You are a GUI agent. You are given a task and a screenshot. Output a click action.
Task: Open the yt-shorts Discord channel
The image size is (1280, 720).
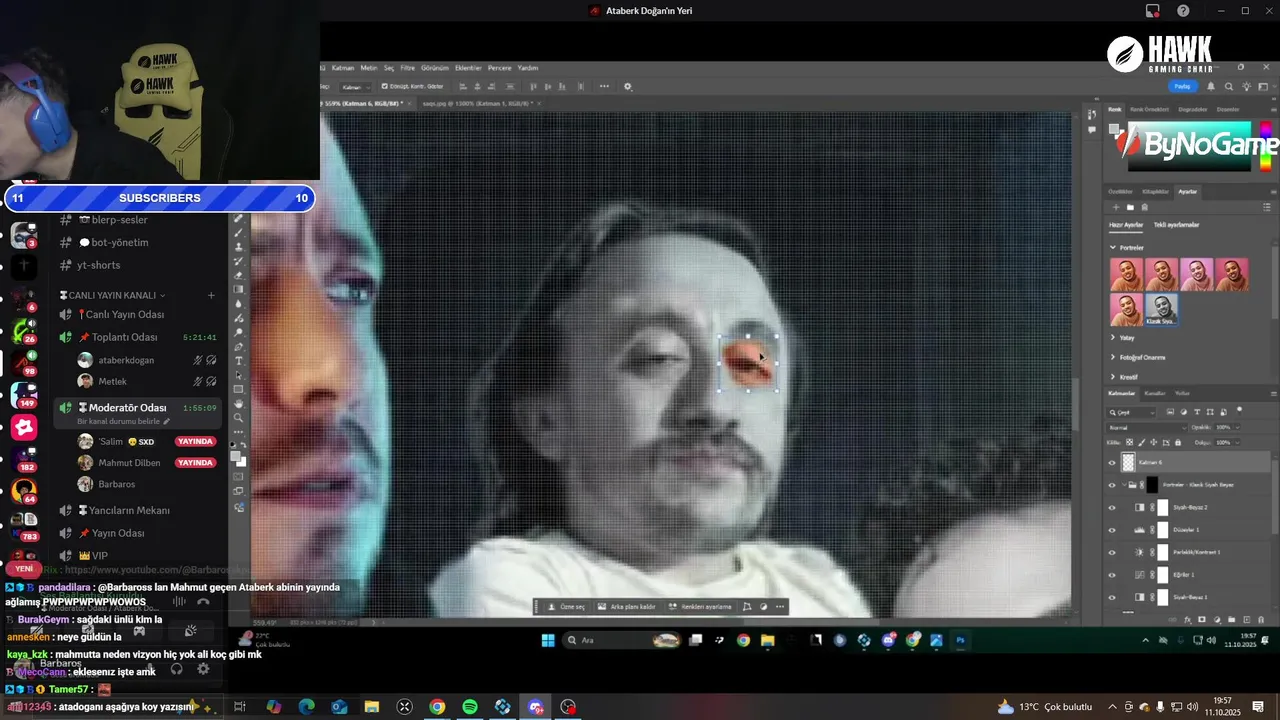[99, 265]
